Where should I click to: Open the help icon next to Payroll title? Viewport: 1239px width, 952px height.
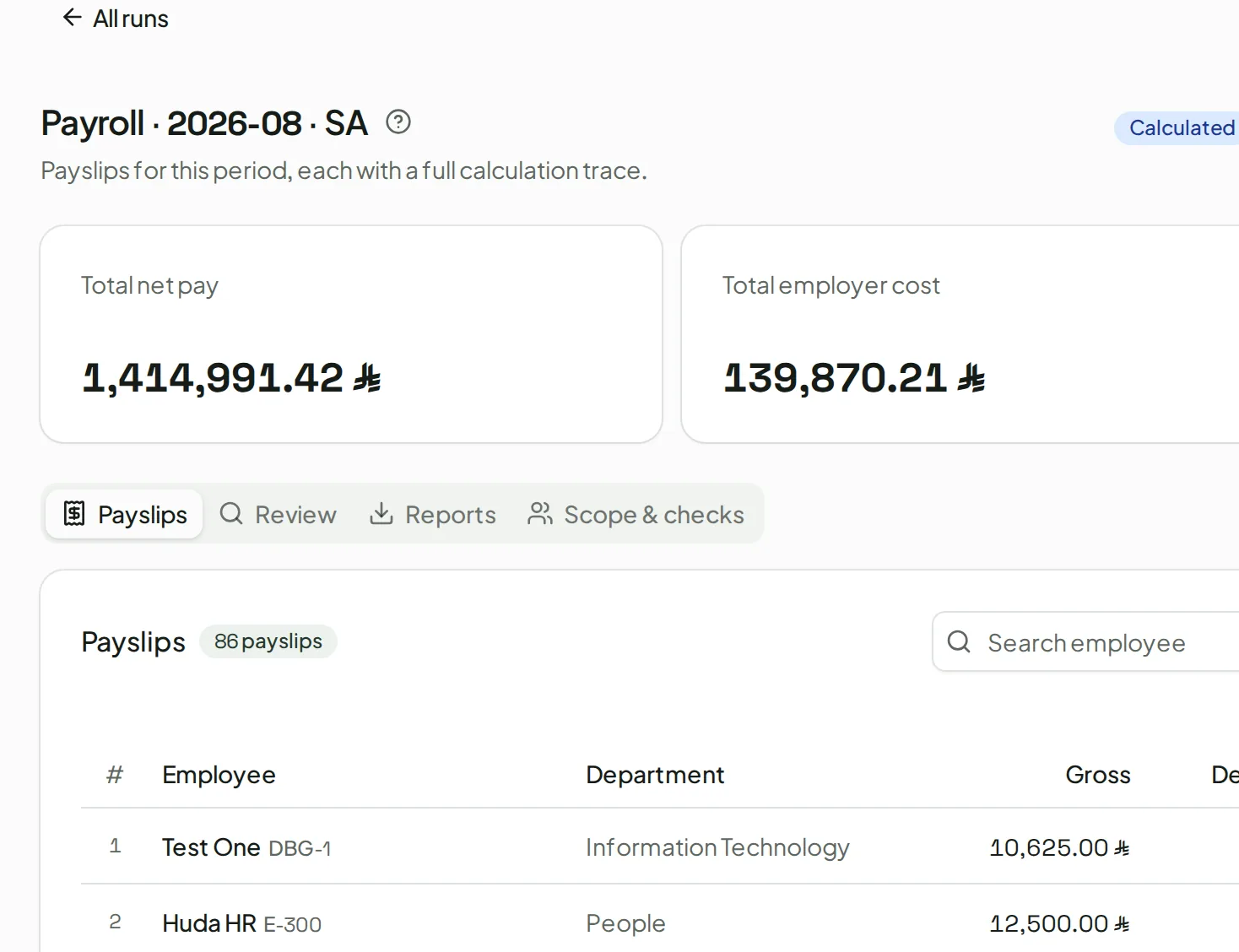(x=398, y=122)
